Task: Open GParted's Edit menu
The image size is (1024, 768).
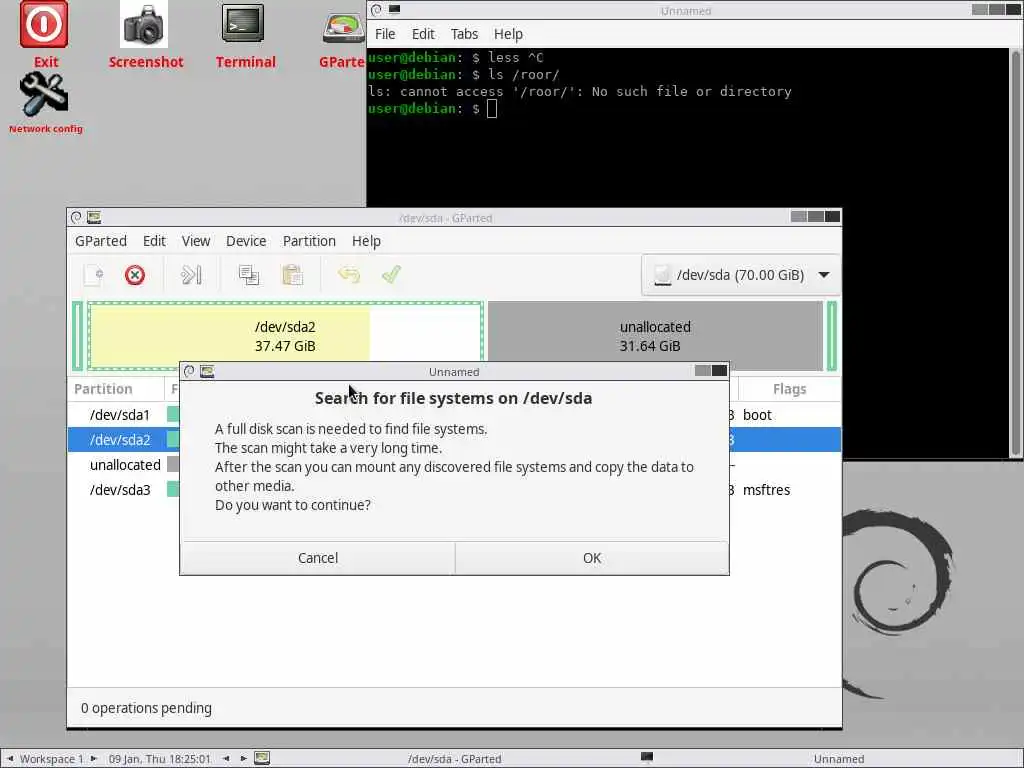Action: pyautogui.click(x=154, y=241)
